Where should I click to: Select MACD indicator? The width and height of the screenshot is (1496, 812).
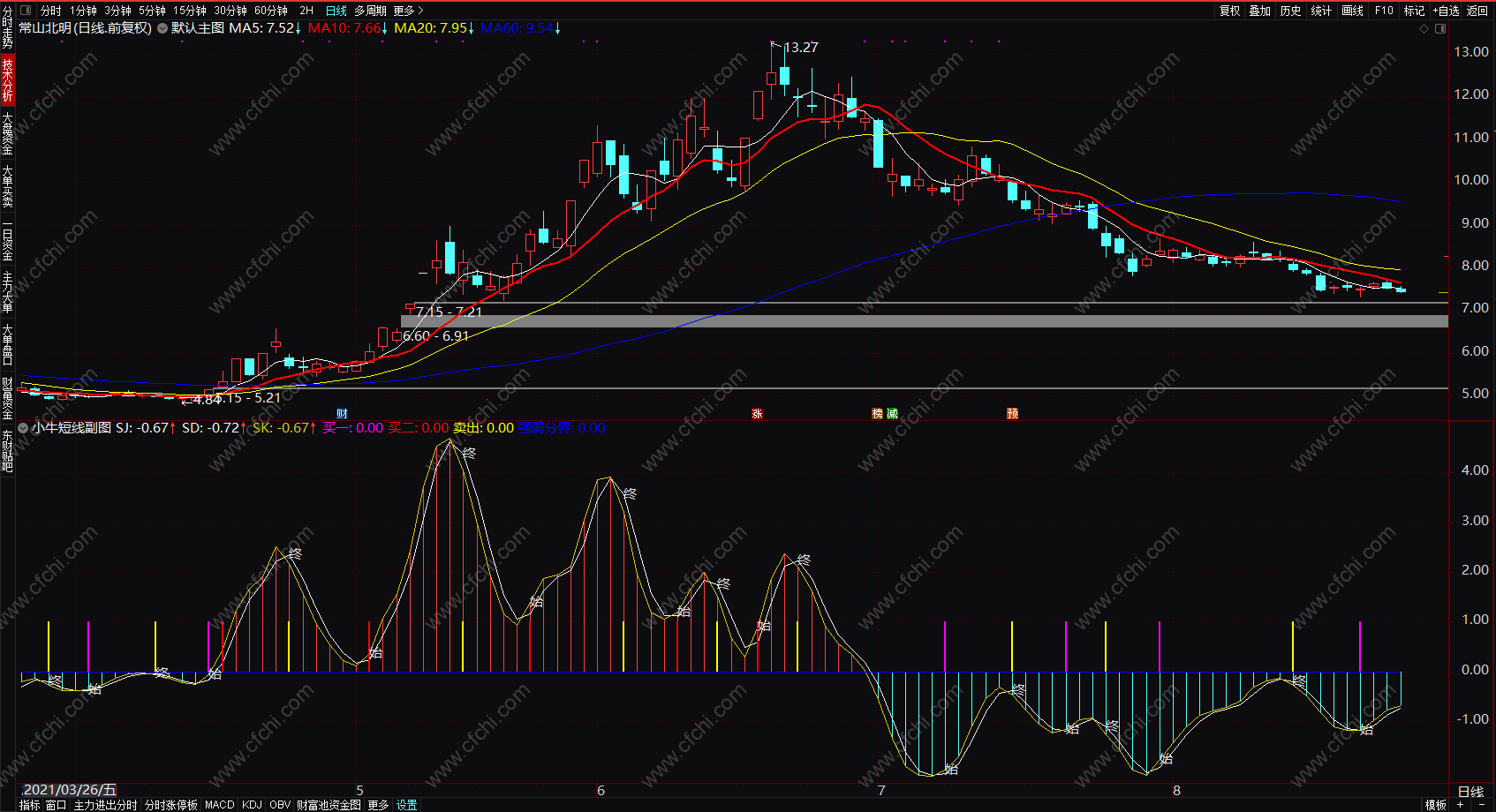220,805
